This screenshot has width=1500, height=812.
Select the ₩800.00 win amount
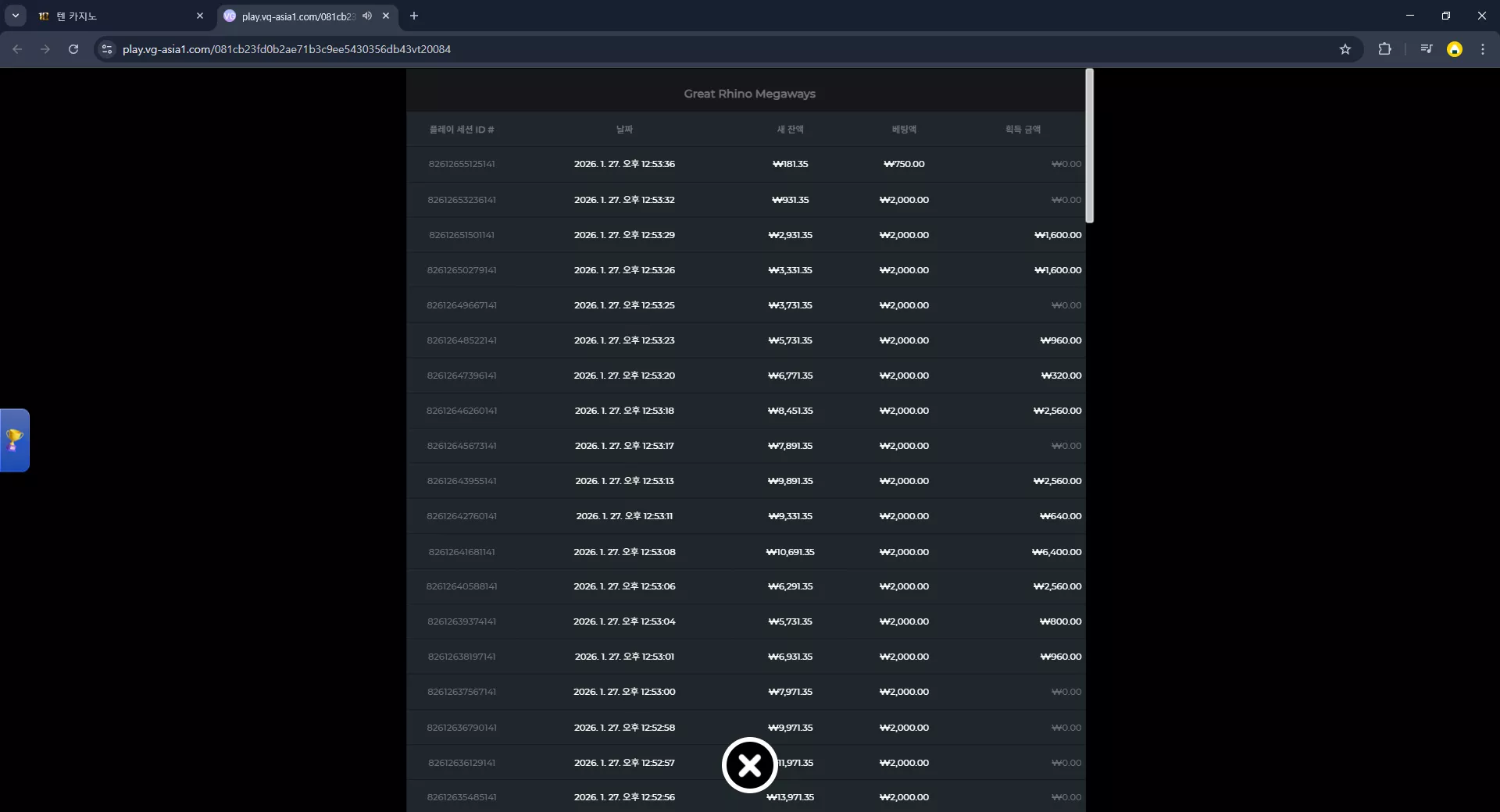(1060, 621)
